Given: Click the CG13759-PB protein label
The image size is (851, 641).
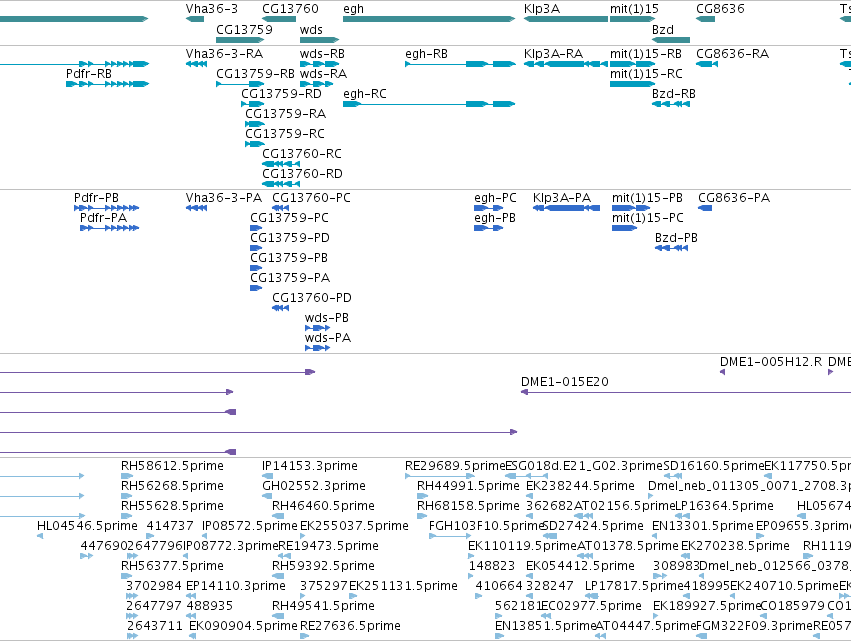Looking at the screenshot, I should (289, 258).
